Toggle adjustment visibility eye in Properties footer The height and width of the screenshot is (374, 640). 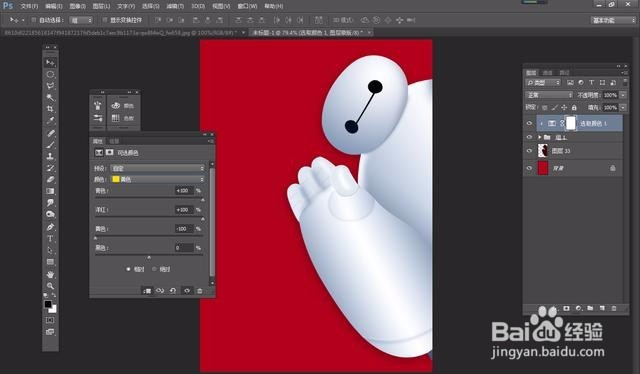tap(187, 291)
